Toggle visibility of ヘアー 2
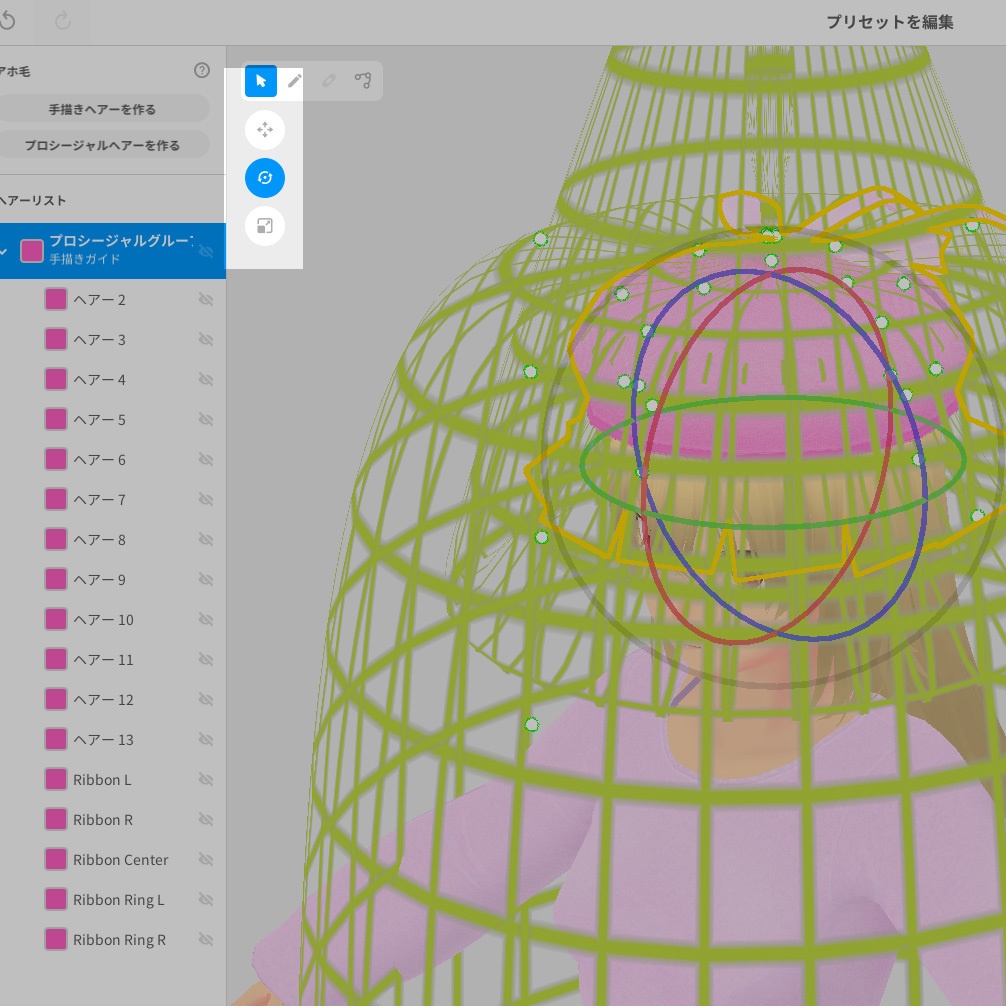Screen dimensions: 1006x1006 [x=205, y=299]
